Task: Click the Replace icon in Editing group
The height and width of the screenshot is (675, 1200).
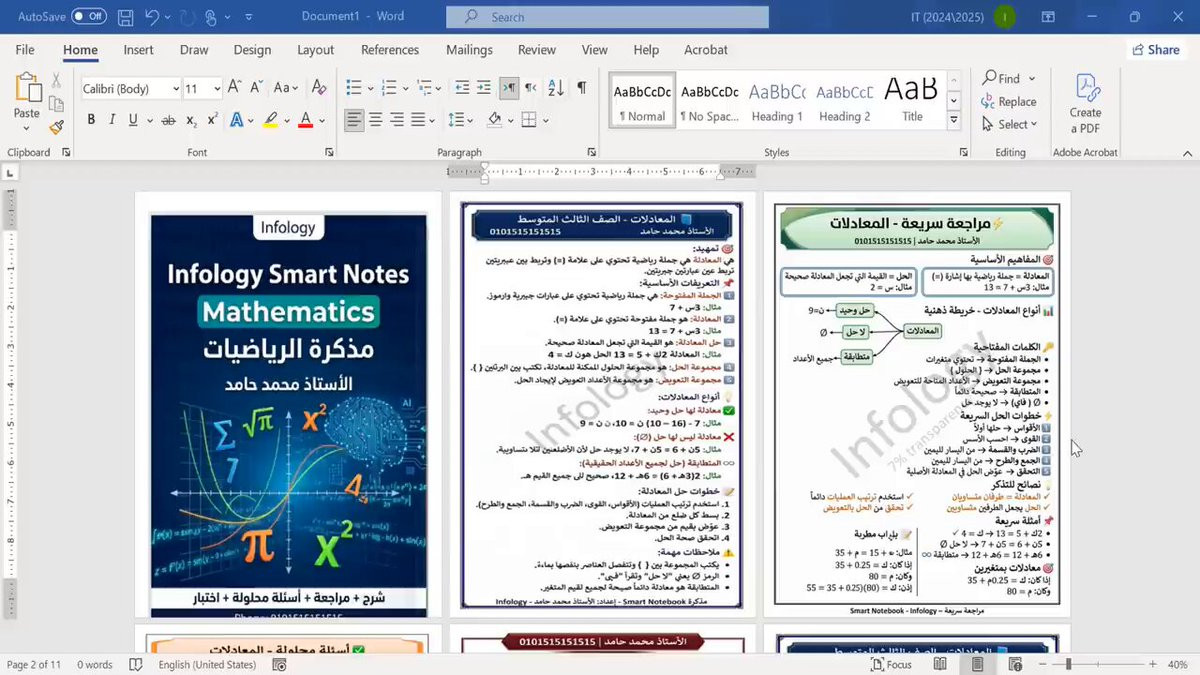Action: pos(1009,101)
